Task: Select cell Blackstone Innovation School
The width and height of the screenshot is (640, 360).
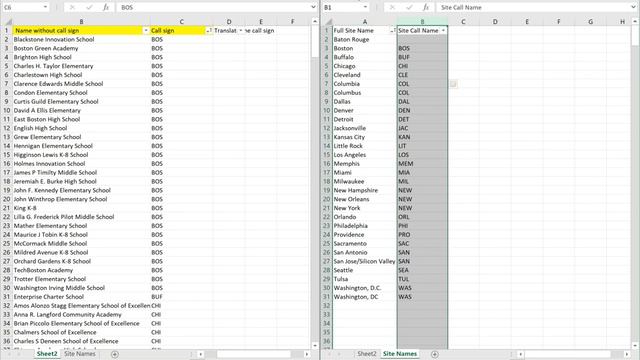Action: click(81, 40)
